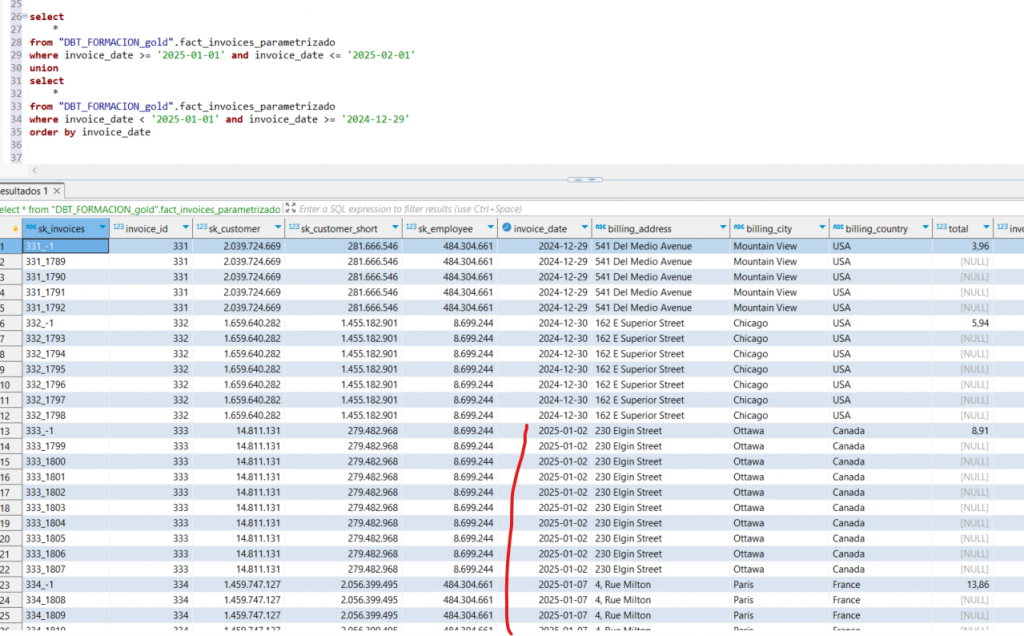The image size is (1024, 636).
Task: Click the expand filter panel icon
Action: pos(290,209)
